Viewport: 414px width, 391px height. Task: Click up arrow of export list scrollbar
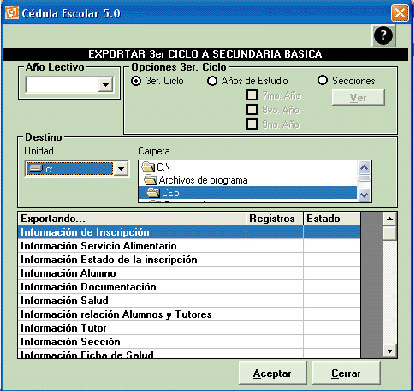(389, 219)
